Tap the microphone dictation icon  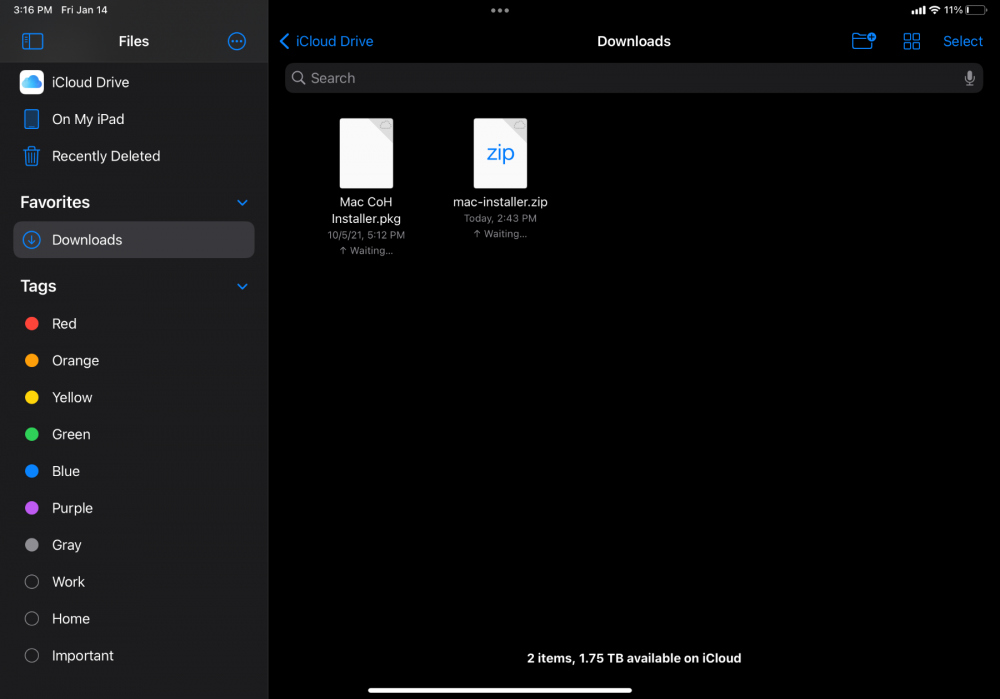coord(969,78)
